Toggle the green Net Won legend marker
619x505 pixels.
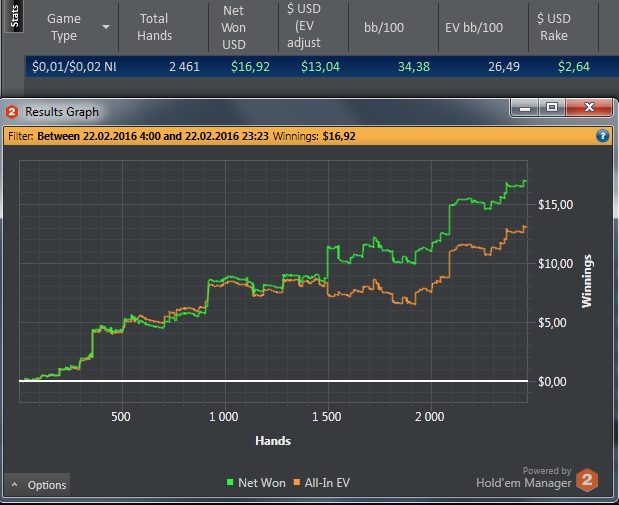230,482
